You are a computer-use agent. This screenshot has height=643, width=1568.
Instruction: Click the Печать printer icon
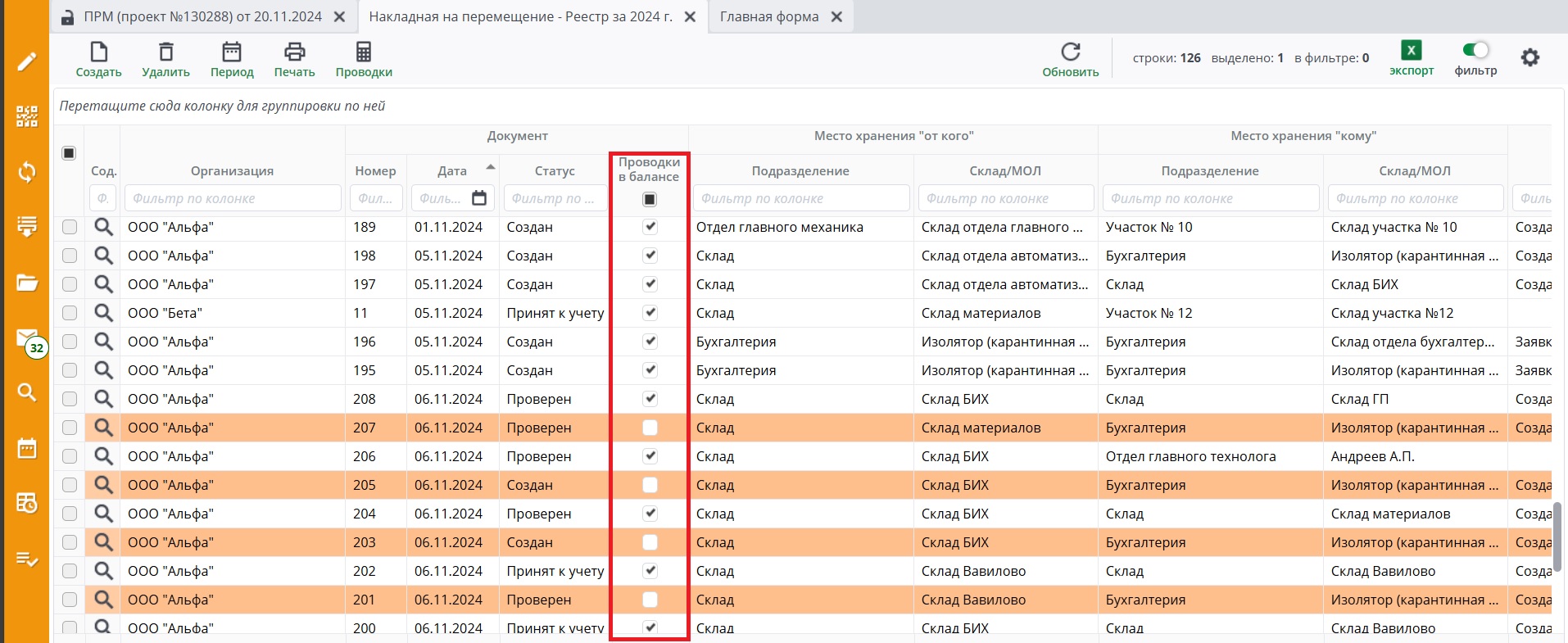point(294,52)
